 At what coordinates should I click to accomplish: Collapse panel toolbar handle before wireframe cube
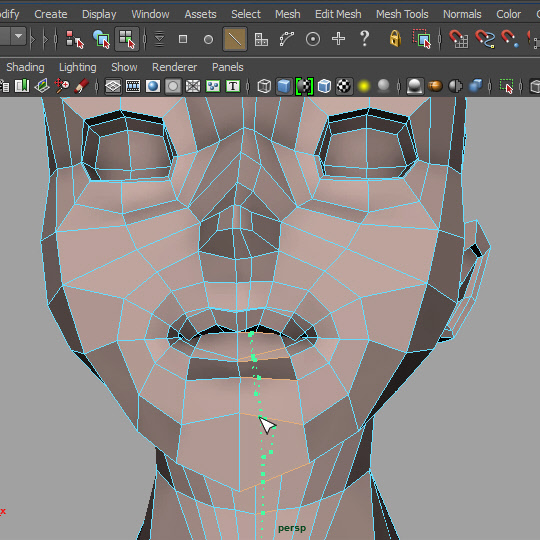point(248,86)
